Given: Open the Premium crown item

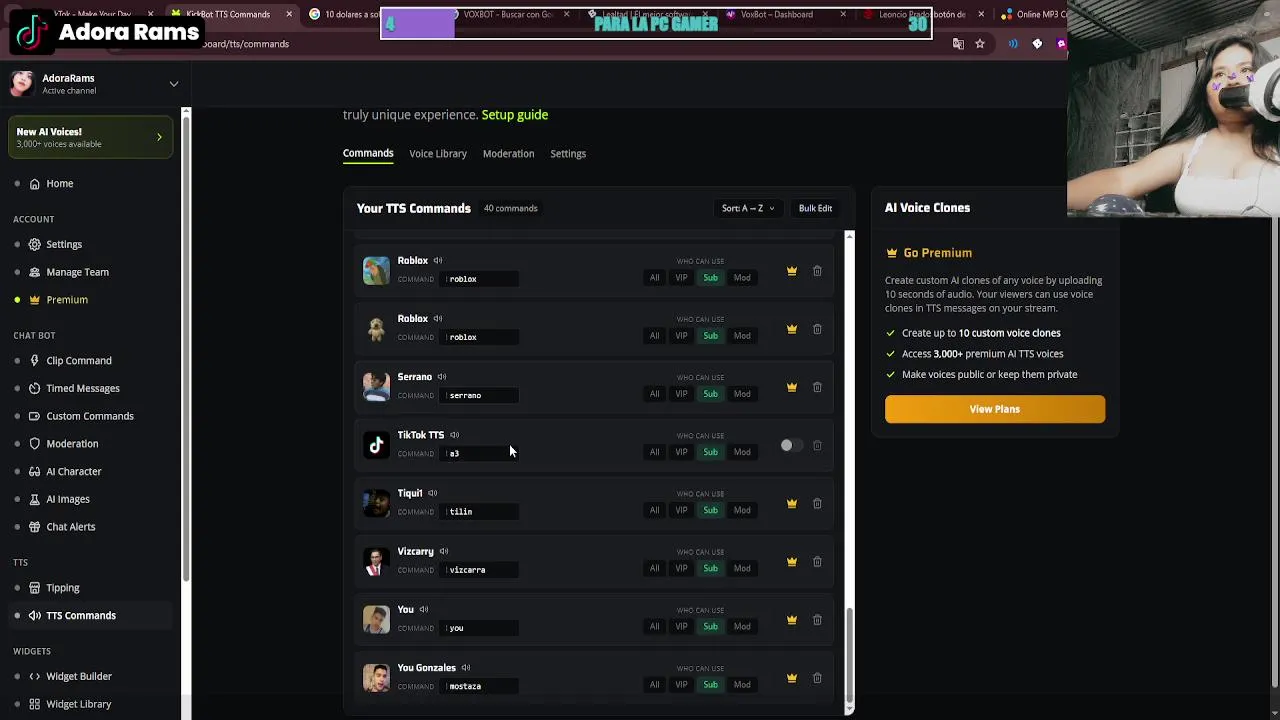Looking at the screenshot, I should coord(67,300).
